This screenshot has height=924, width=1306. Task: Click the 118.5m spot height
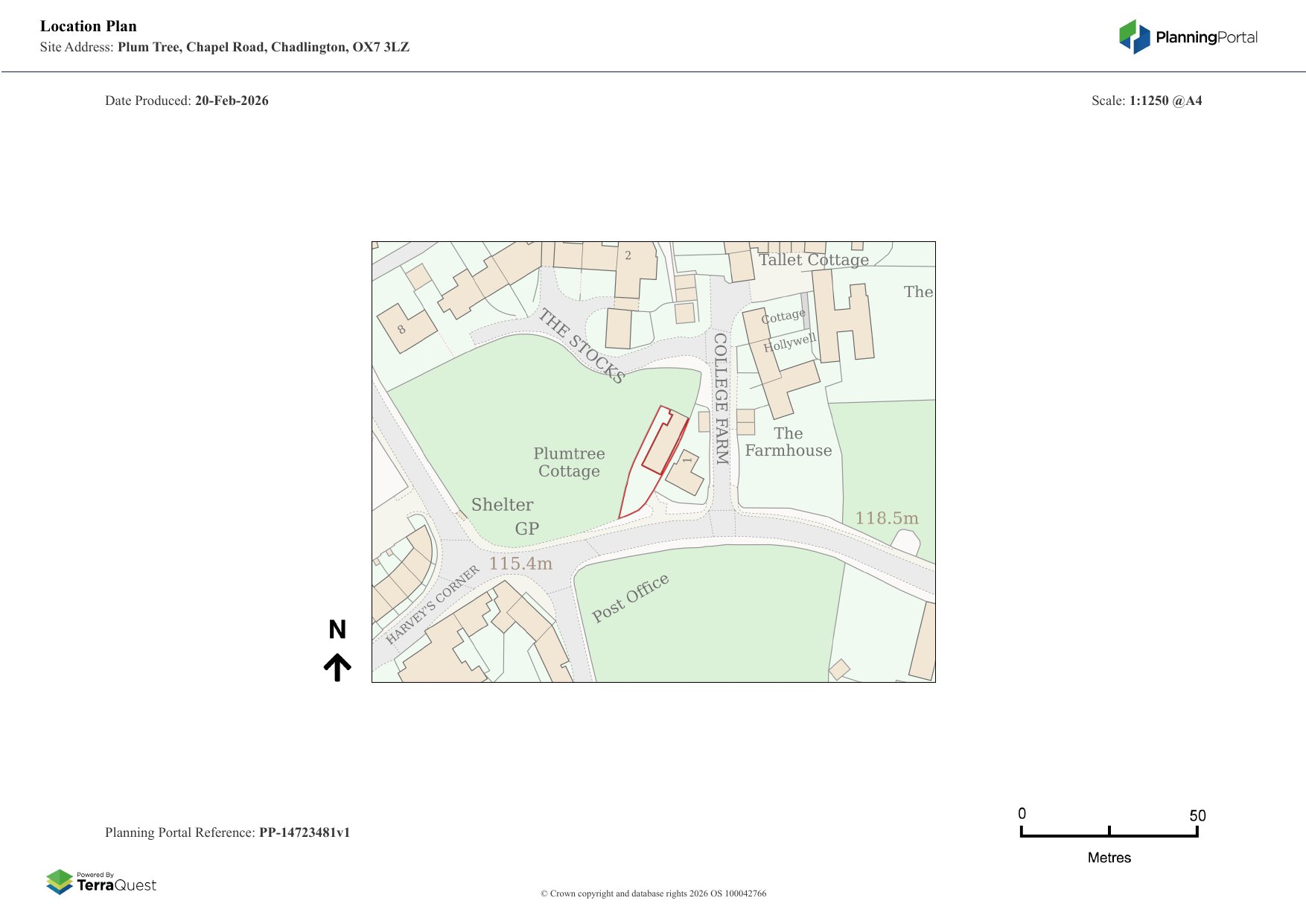886,518
